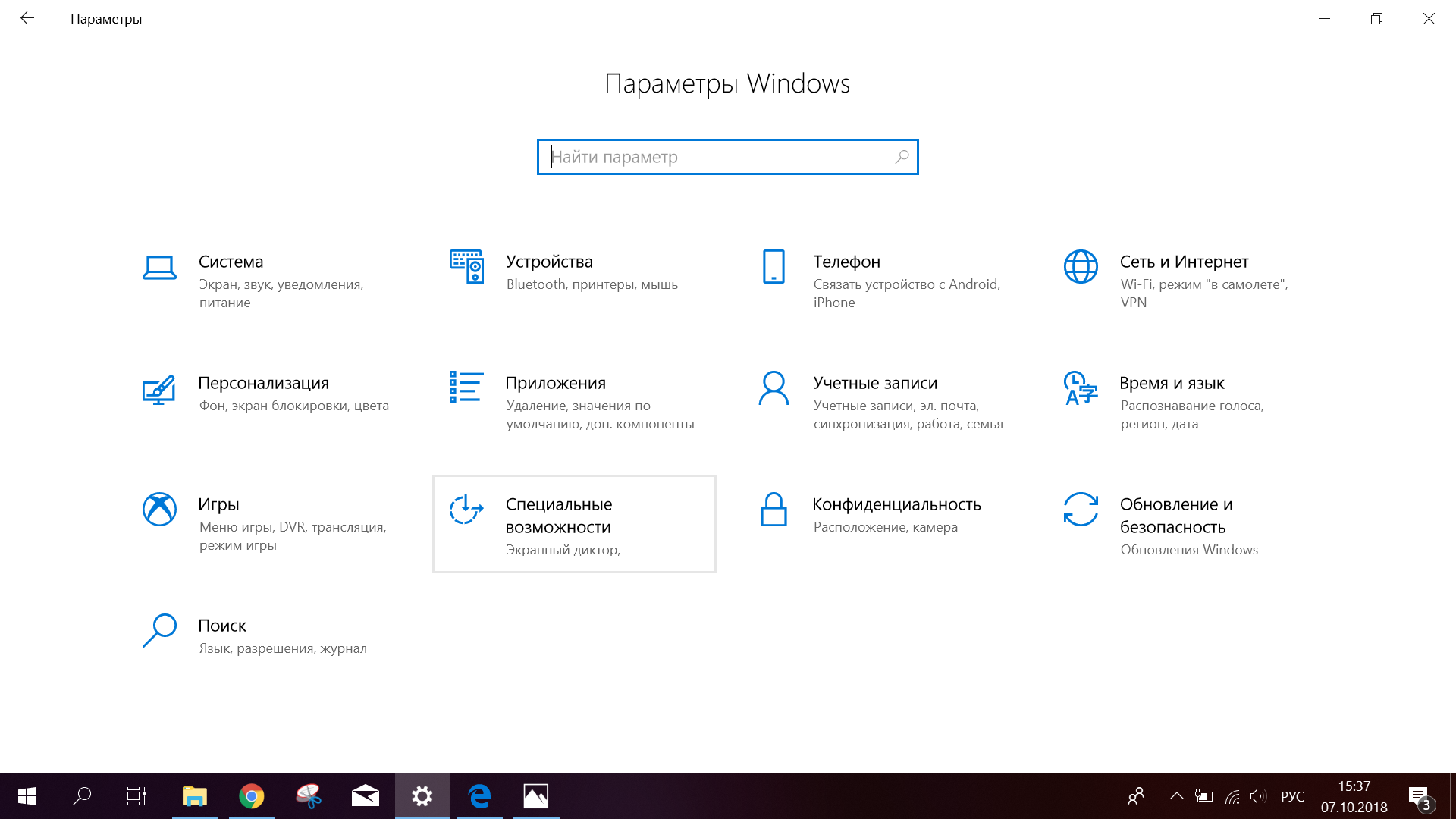
Task: Open the Игры Xbox icon
Action: pos(159,509)
